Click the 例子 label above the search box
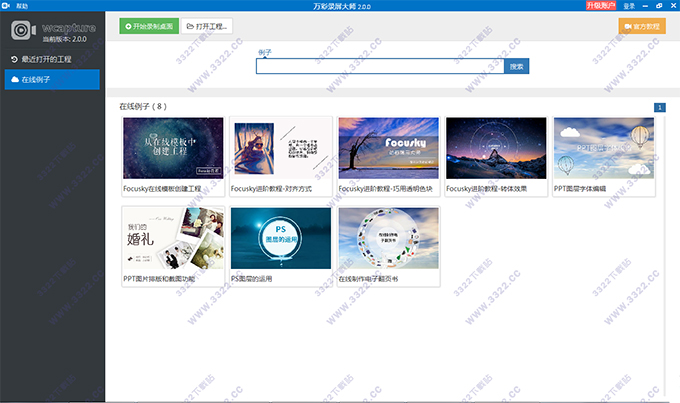680x403 pixels. [265, 52]
